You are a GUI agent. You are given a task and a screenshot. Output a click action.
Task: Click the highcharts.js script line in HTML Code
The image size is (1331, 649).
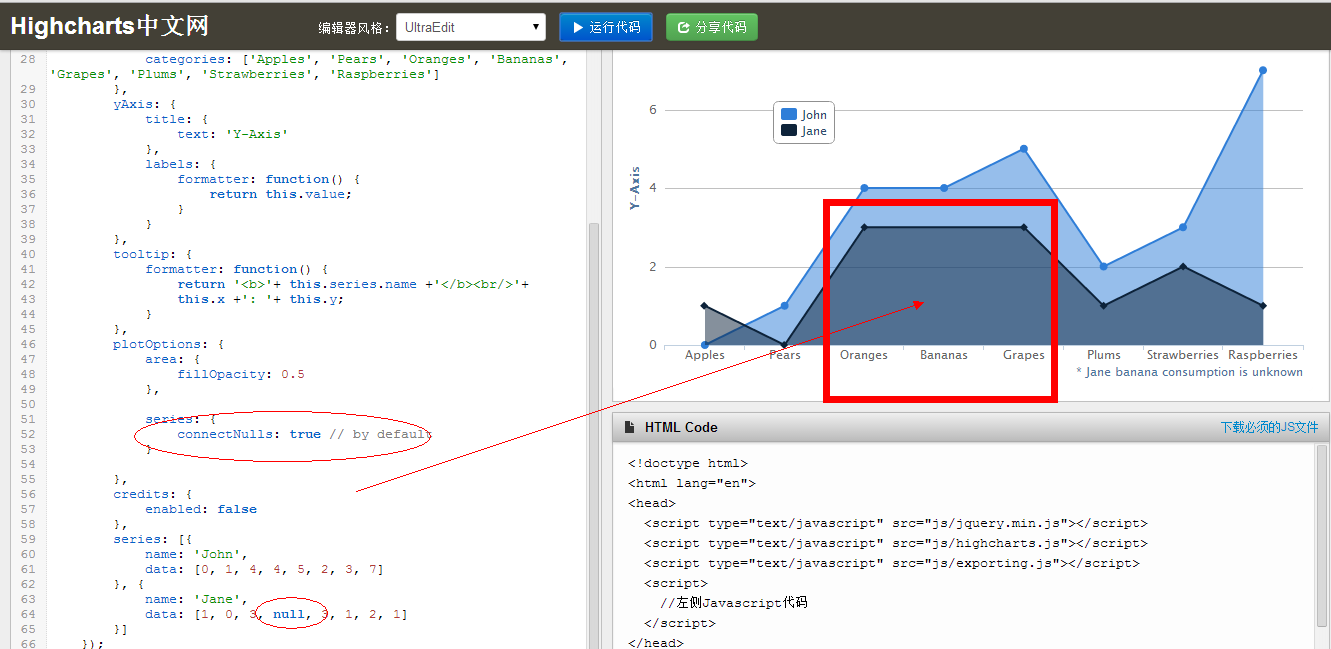point(896,543)
